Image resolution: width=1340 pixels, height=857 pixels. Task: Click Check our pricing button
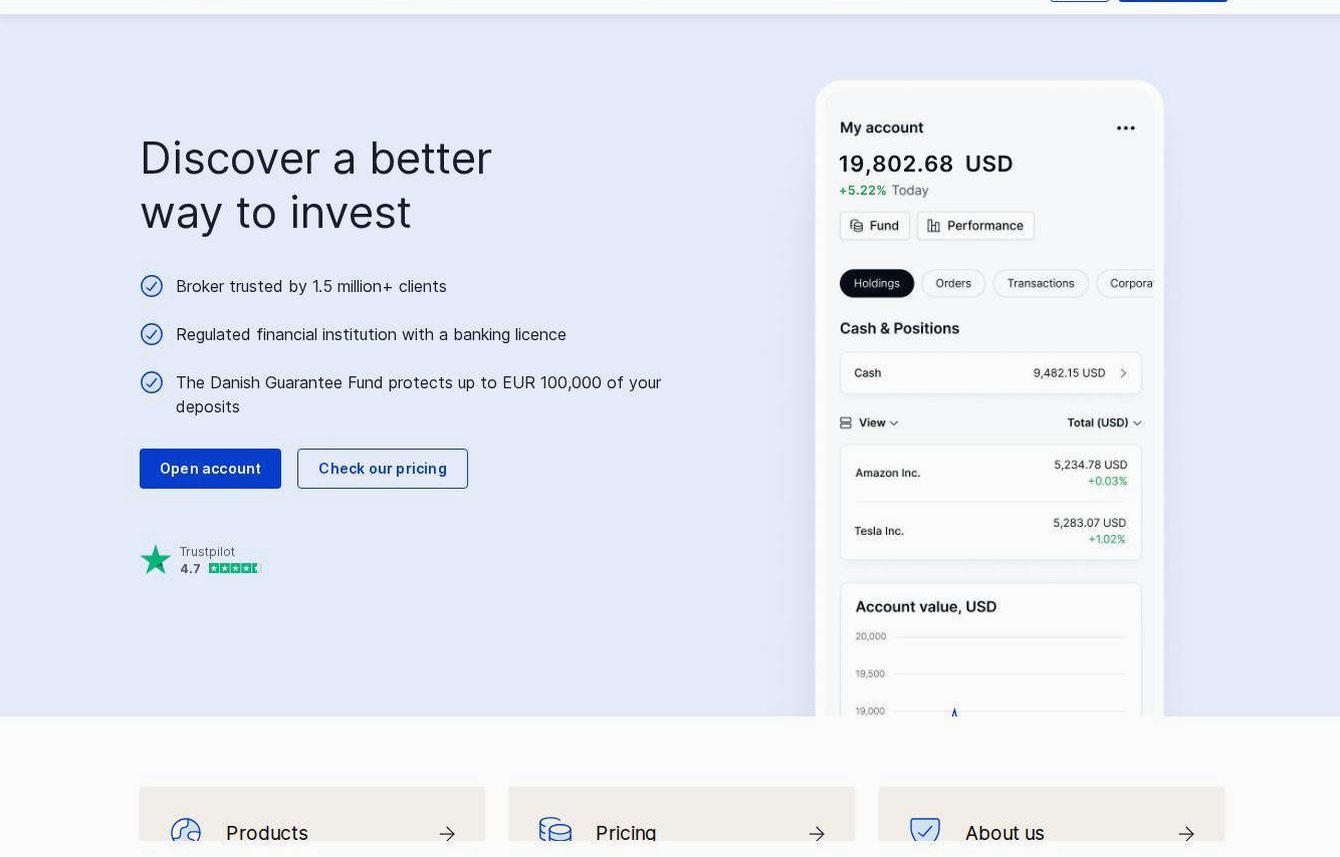click(382, 469)
